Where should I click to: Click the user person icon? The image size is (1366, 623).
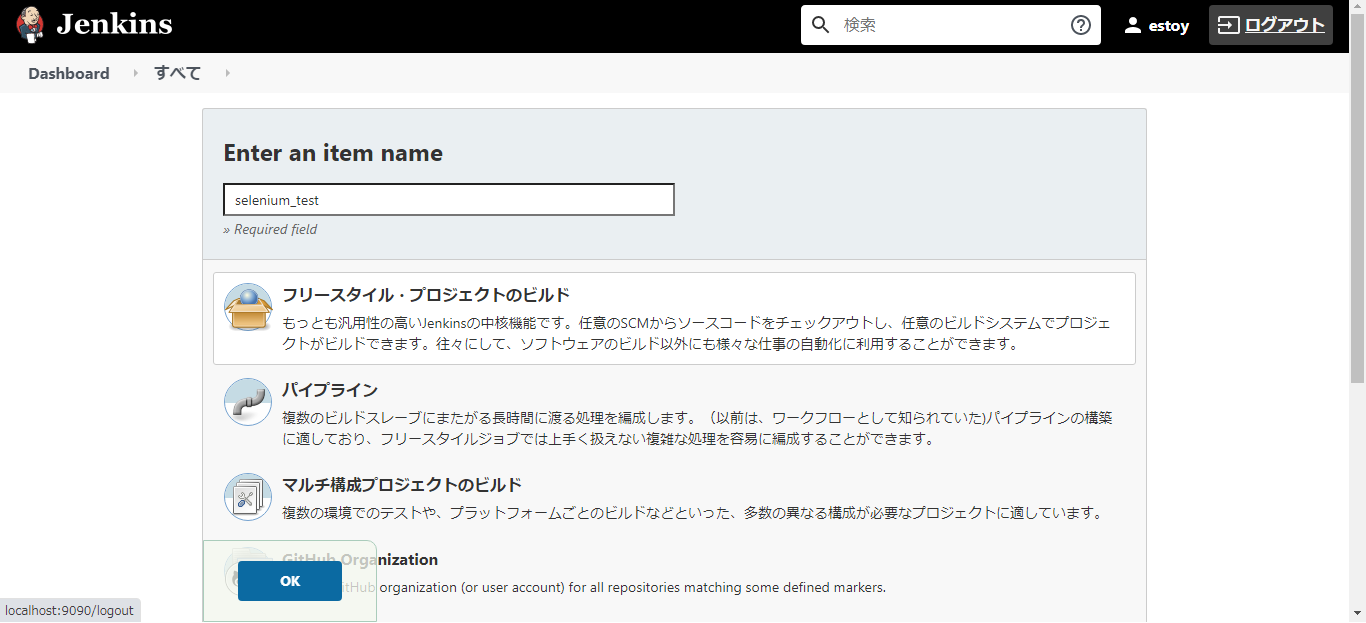(1133, 25)
